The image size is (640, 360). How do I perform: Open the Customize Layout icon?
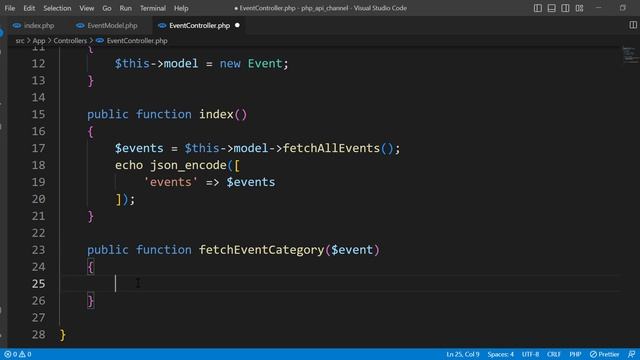coord(579,8)
